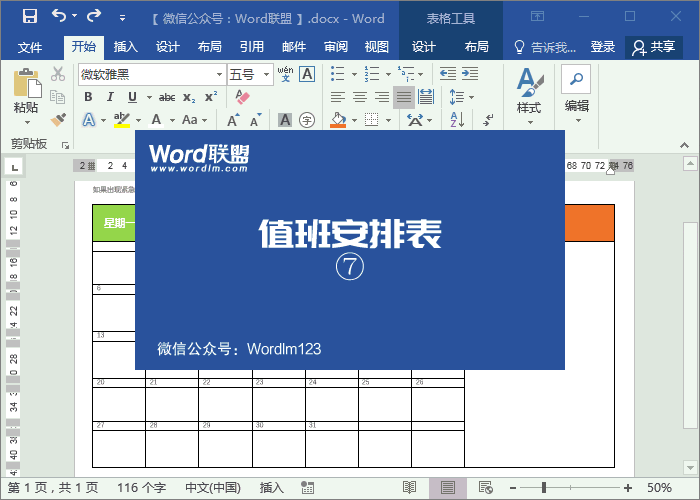Apply numbered list
Viewport: 700px width, 500px height.
(371, 74)
